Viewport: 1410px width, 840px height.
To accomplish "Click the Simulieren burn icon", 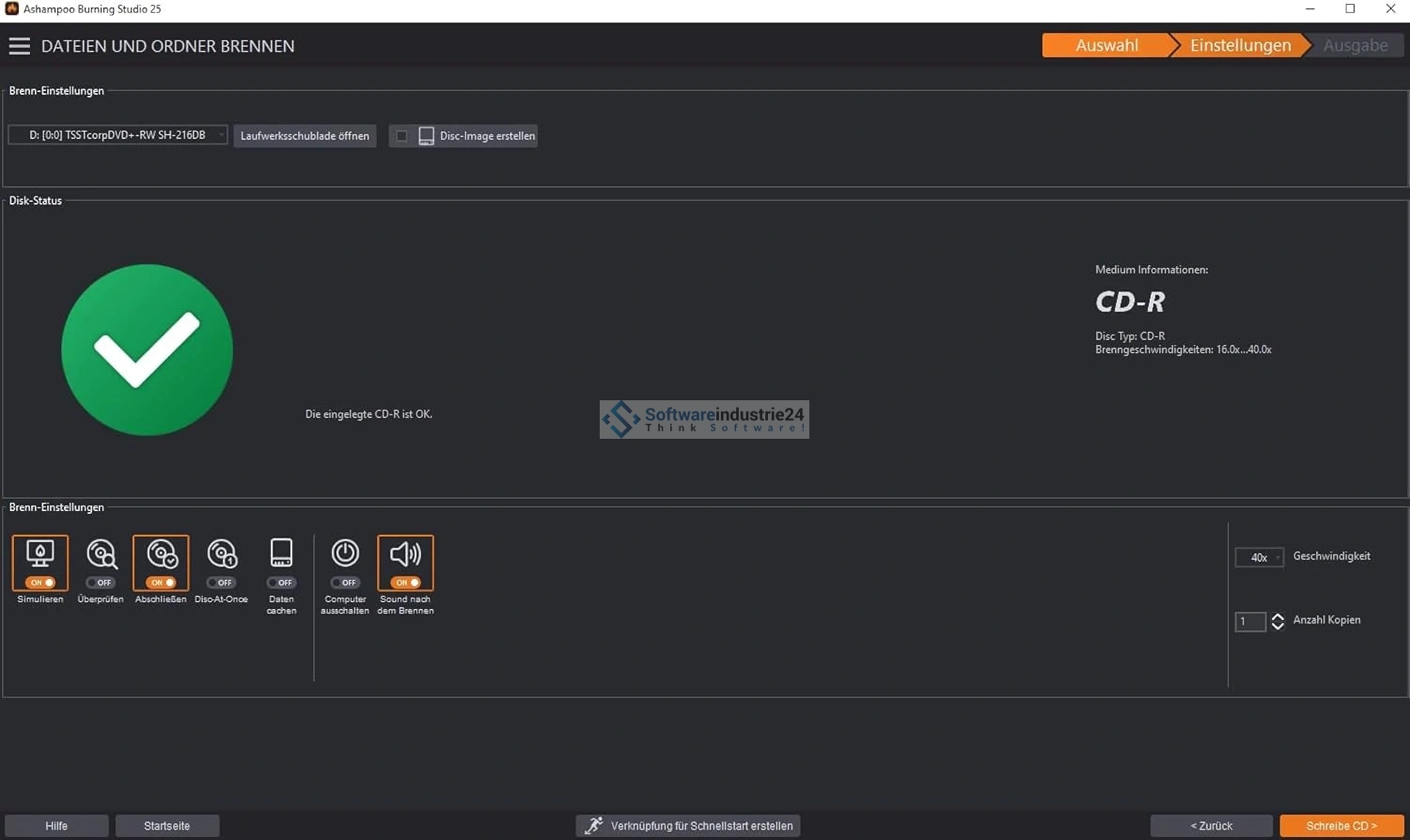I will tap(40, 553).
